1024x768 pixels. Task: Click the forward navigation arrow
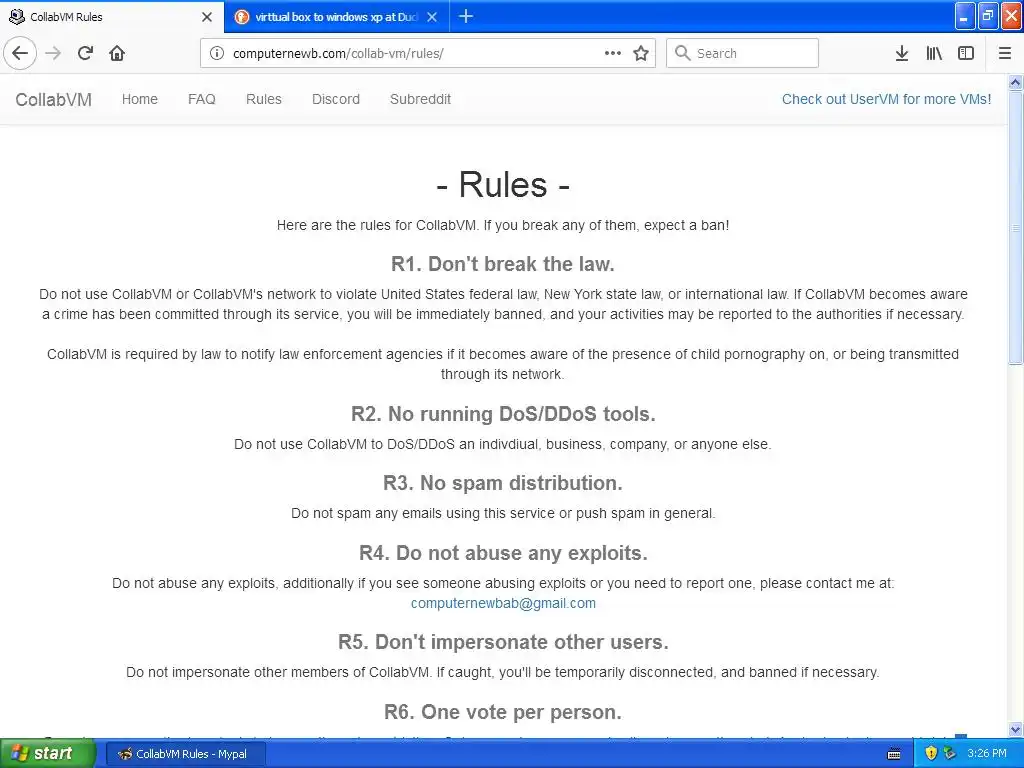pos(53,53)
